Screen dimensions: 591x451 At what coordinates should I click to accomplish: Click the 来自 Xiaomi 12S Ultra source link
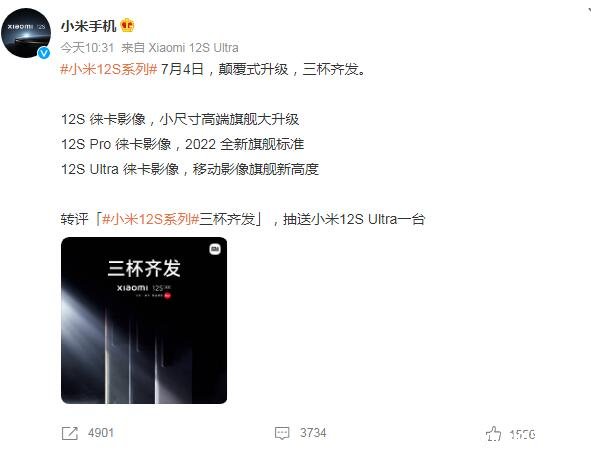point(180,48)
